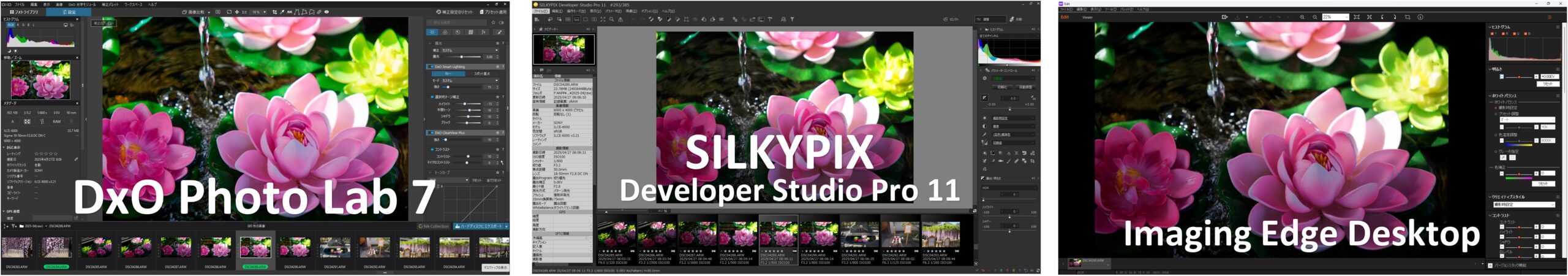Select プリセット調整 radio in Imaging Edge

coord(1496,113)
